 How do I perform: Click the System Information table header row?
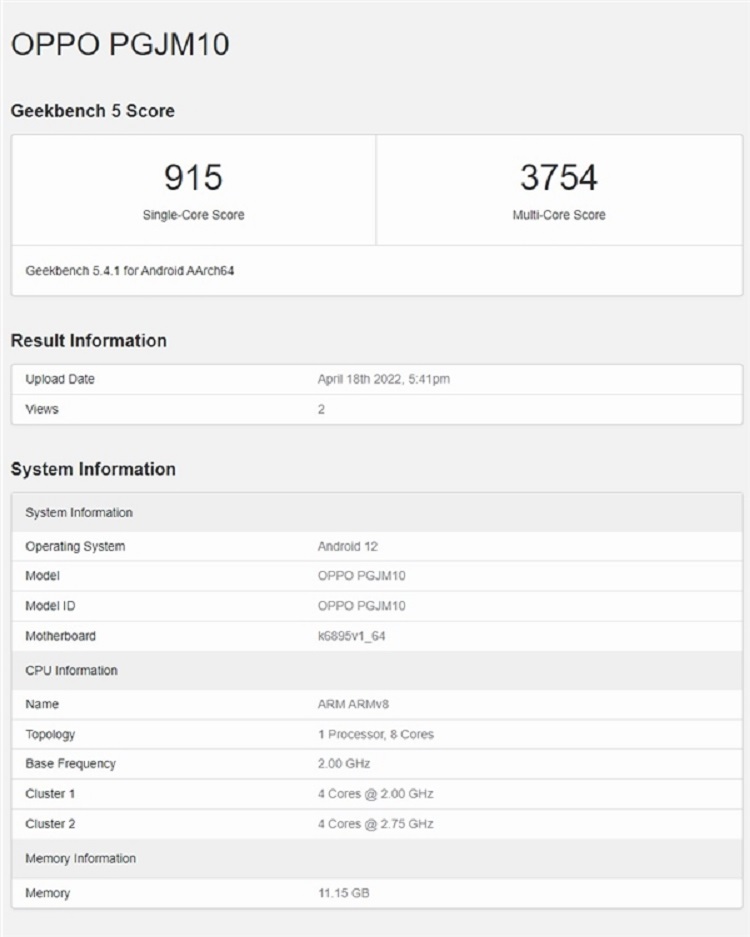(377, 513)
